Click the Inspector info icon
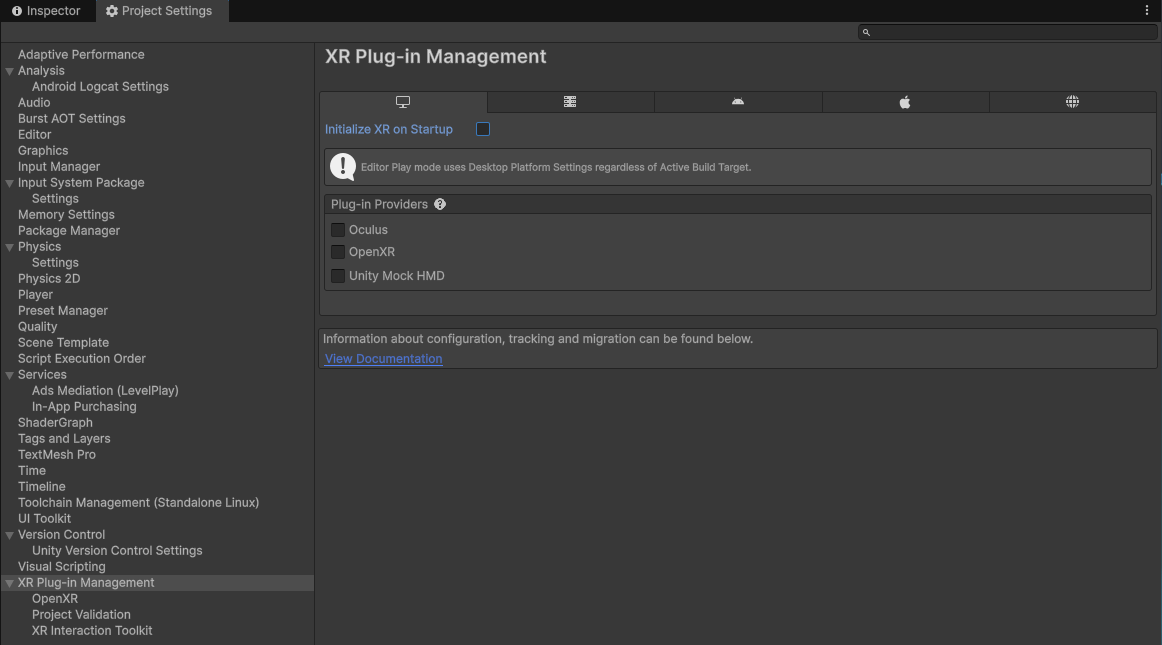1162x645 pixels. coord(16,11)
